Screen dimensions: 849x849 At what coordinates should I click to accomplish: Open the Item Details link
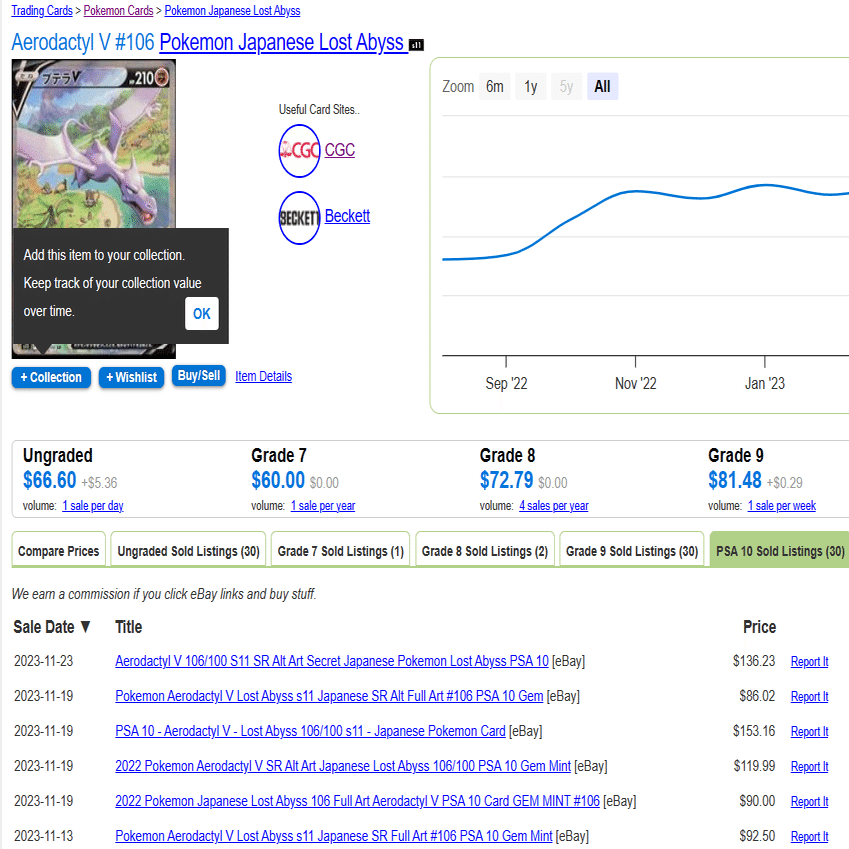[x=263, y=376]
